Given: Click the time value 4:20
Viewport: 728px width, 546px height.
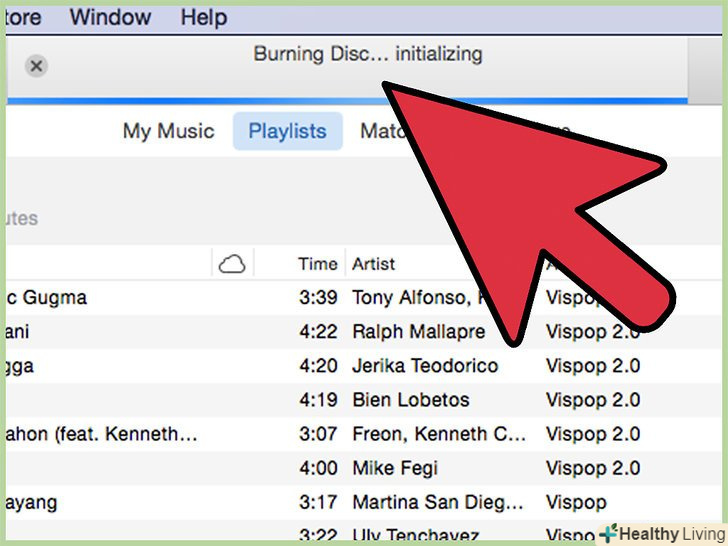Looking at the screenshot, I should tap(318, 366).
